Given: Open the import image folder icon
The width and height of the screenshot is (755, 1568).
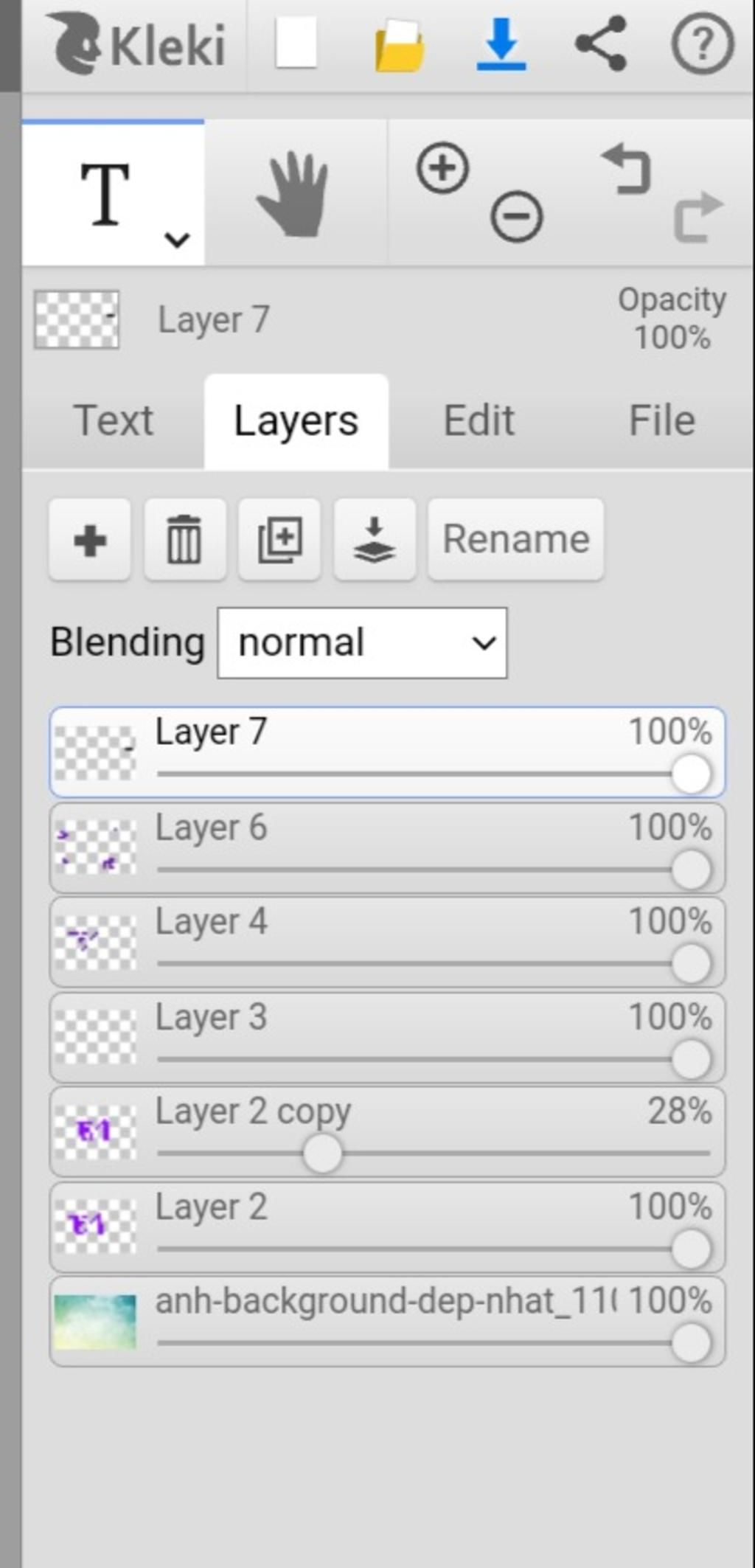Looking at the screenshot, I should point(399,45).
